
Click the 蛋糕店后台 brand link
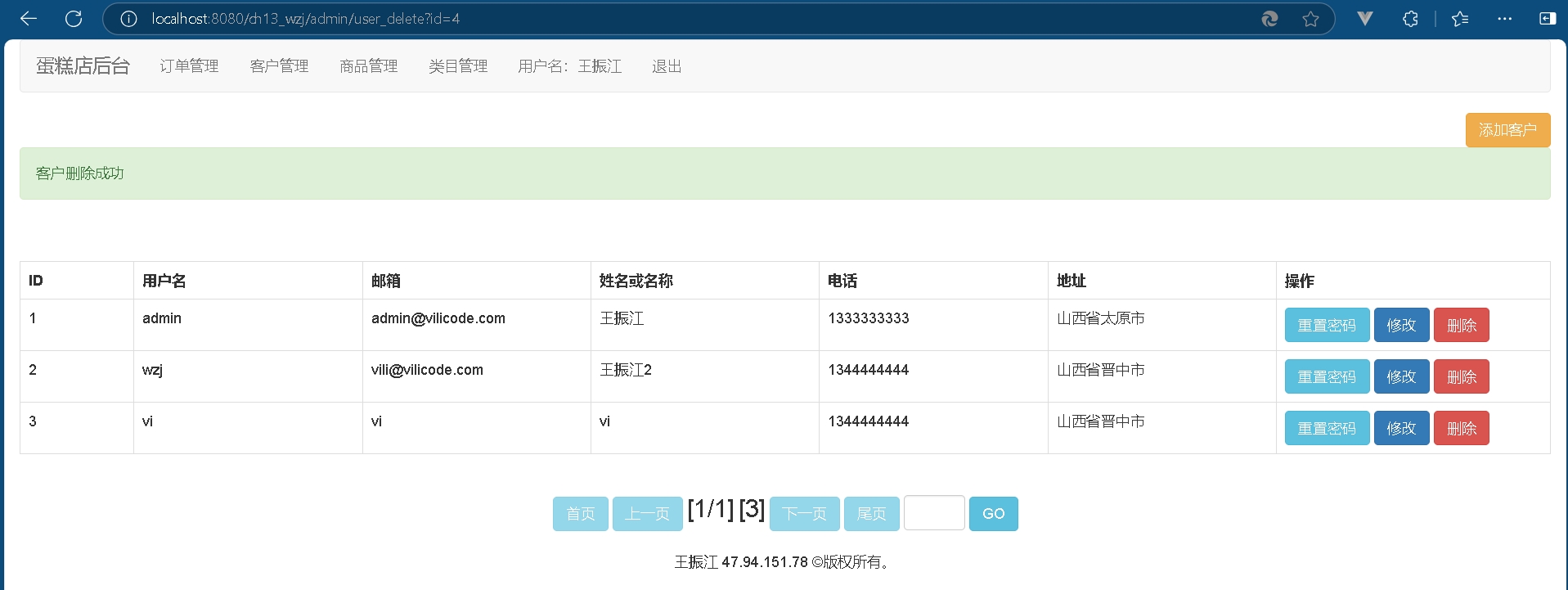pos(83,66)
